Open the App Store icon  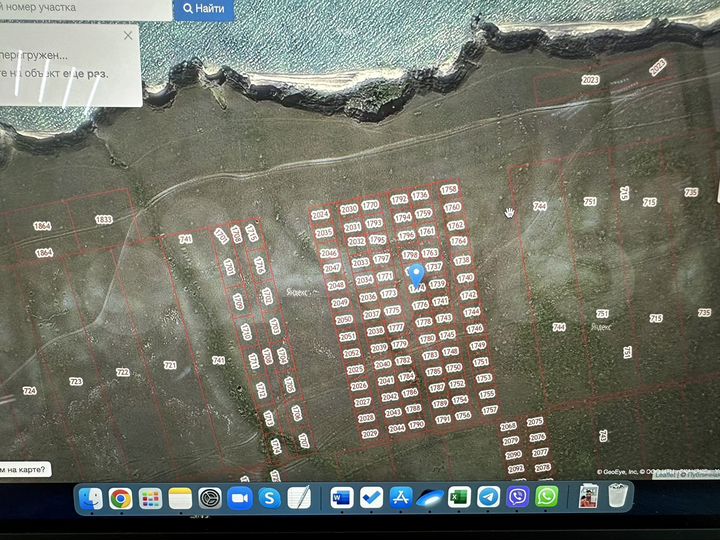pos(401,497)
